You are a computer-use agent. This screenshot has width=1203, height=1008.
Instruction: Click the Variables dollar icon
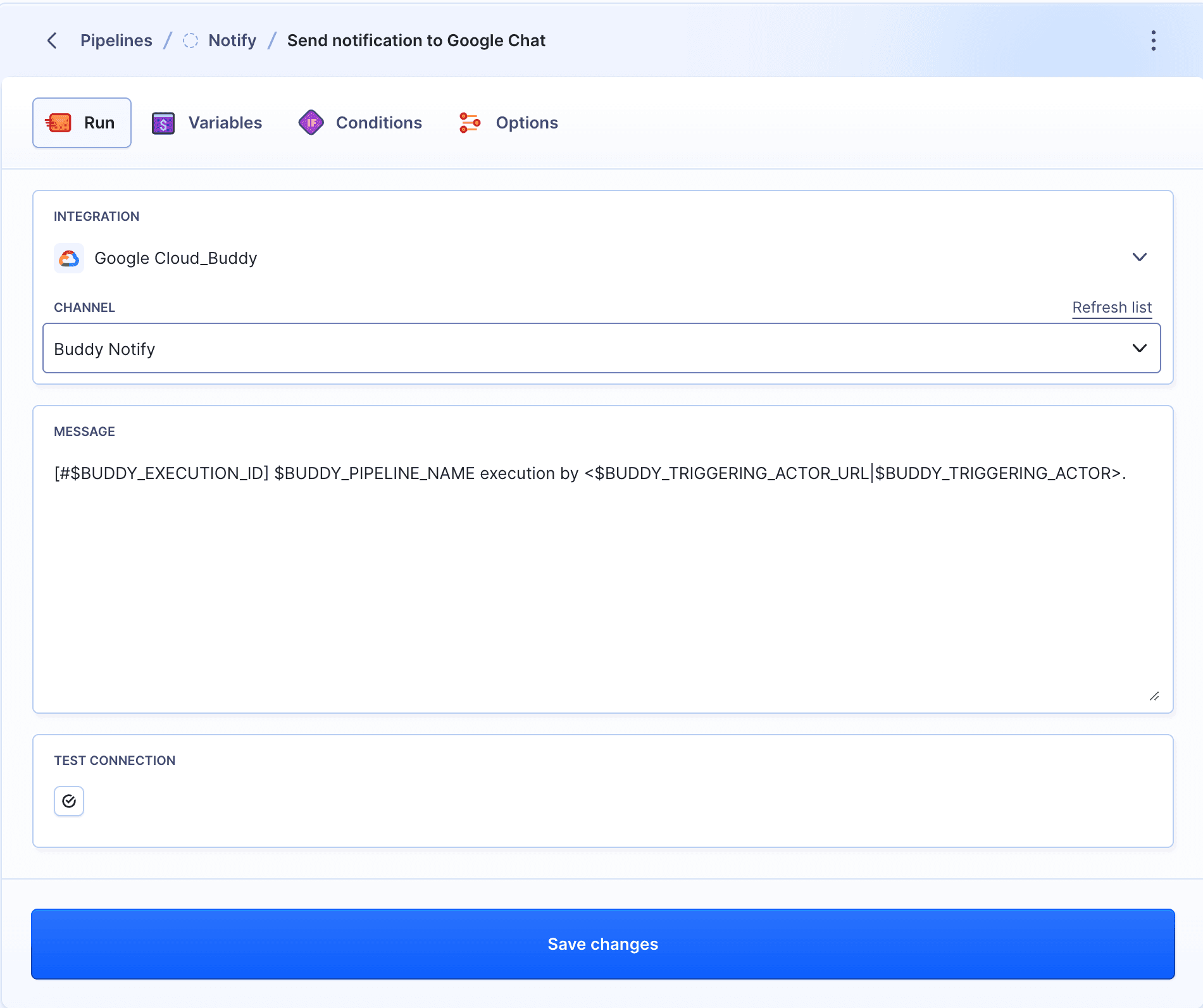[163, 122]
